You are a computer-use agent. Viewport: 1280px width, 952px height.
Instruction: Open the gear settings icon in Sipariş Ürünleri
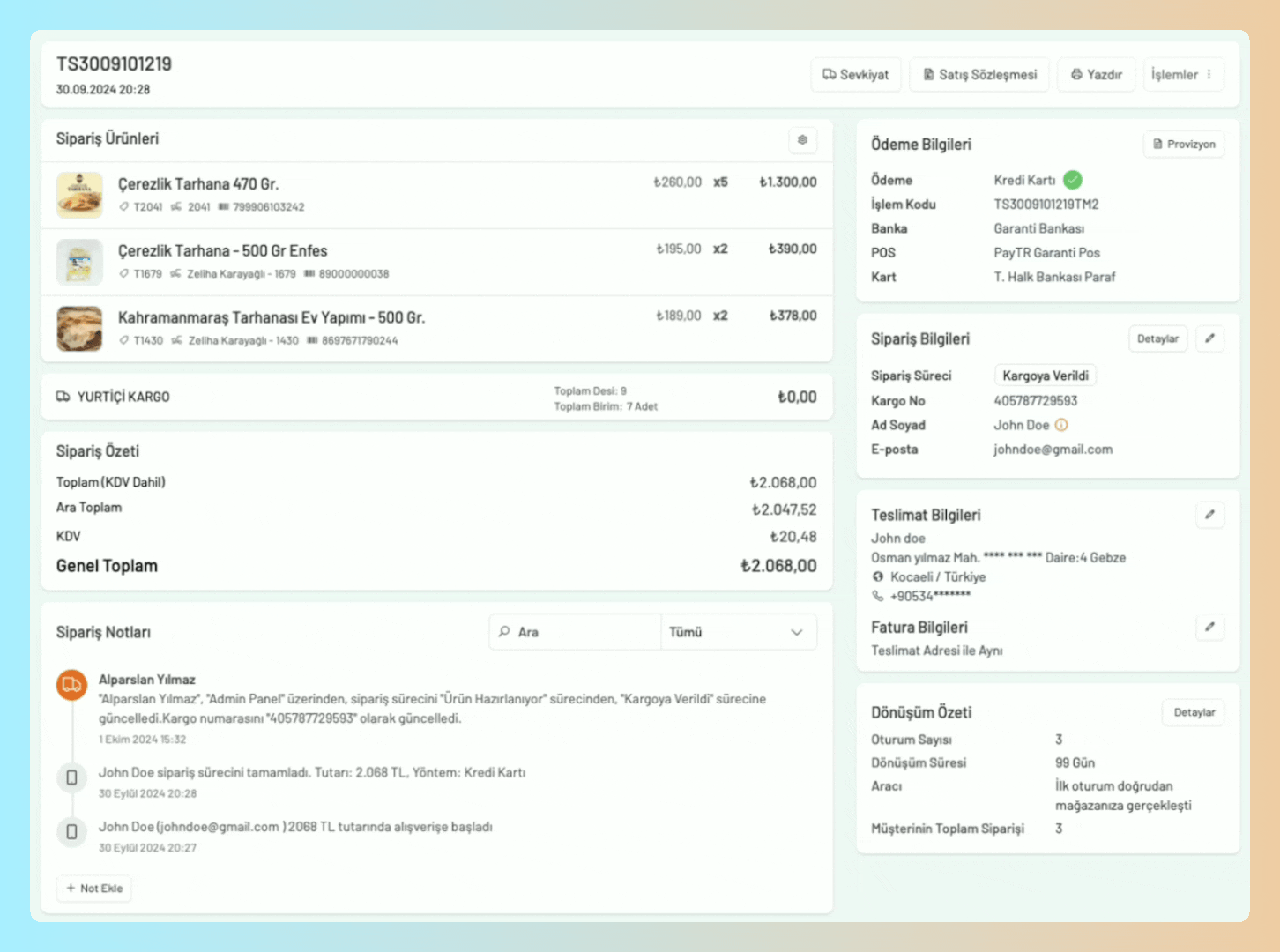tap(802, 139)
